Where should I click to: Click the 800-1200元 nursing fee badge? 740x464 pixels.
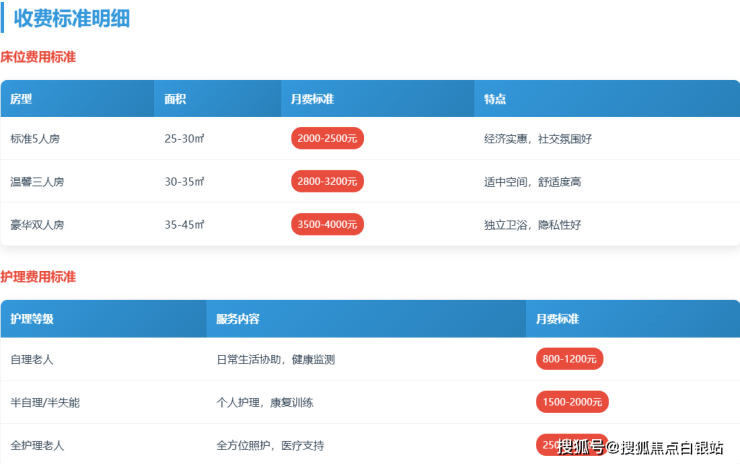[x=570, y=359]
